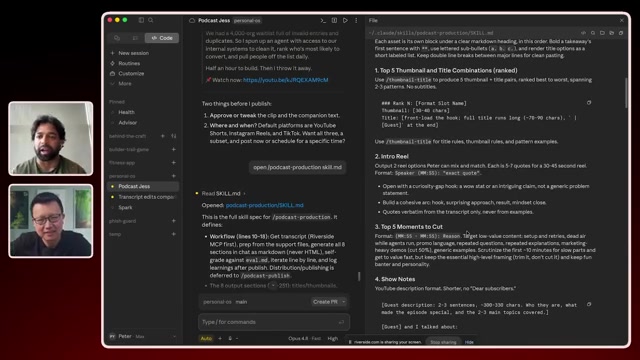Click the 'open /podcast-production skill.md' message
Screen dimensions: 640x360
[298, 167]
